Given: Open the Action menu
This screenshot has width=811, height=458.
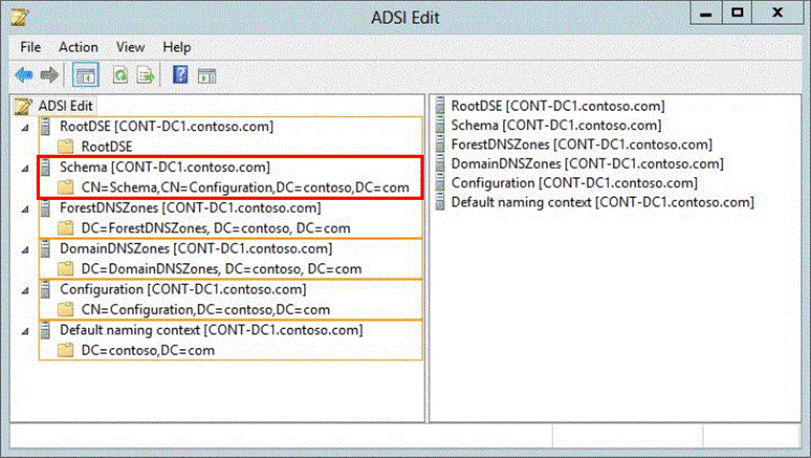Looking at the screenshot, I should [78, 47].
